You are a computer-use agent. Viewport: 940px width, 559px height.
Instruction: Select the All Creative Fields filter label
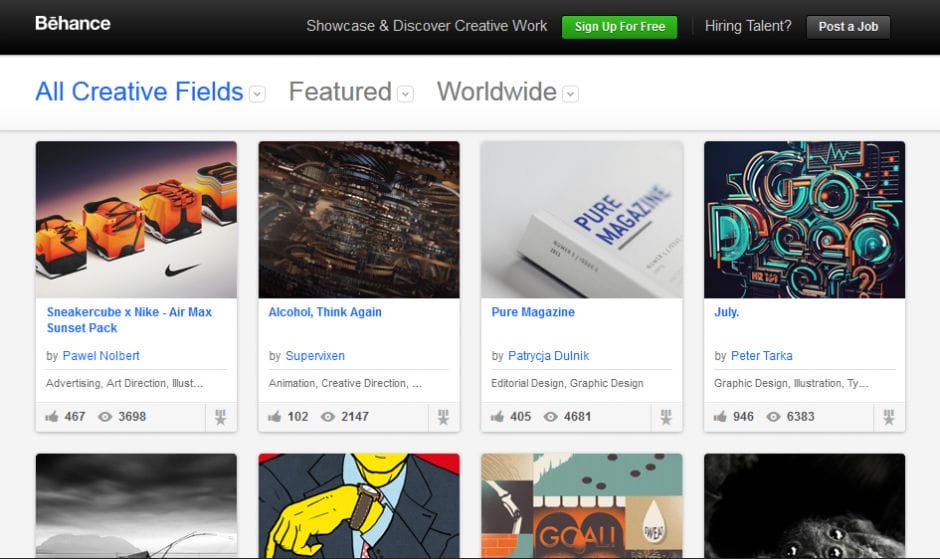coord(139,92)
